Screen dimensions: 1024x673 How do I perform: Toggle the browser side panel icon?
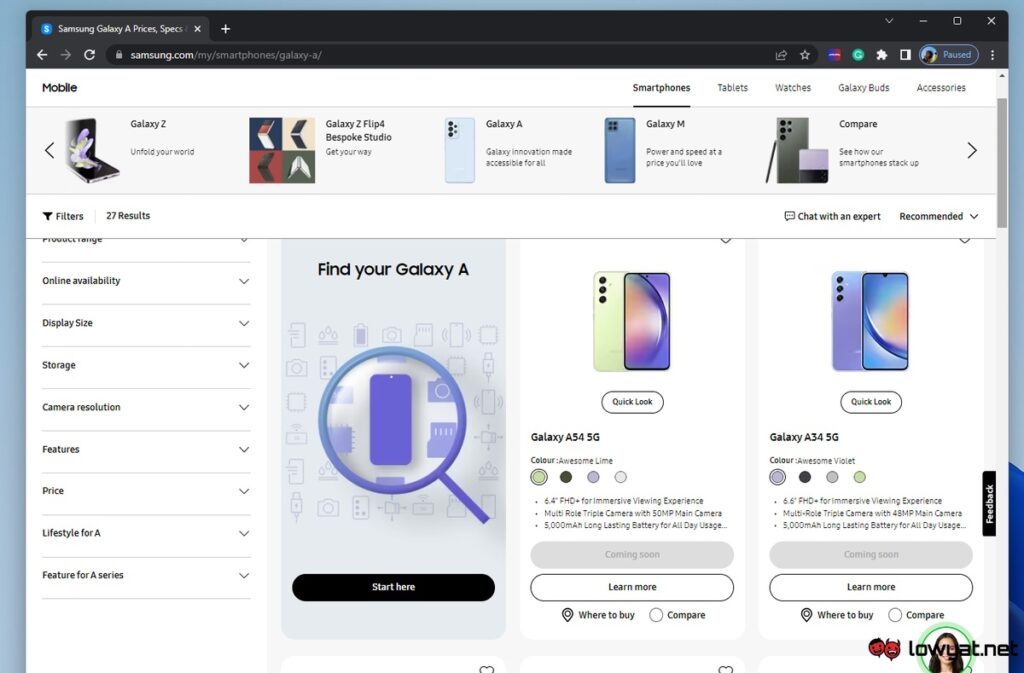(905, 55)
